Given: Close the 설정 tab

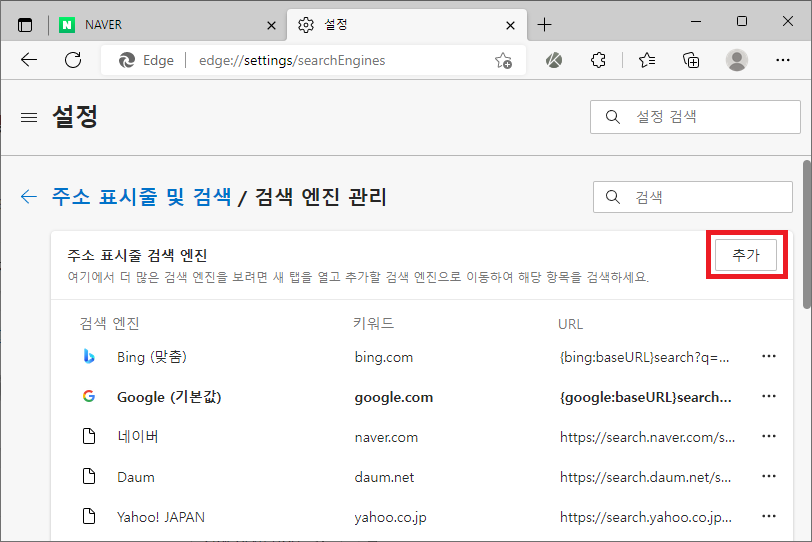Looking at the screenshot, I should click(510, 25).
